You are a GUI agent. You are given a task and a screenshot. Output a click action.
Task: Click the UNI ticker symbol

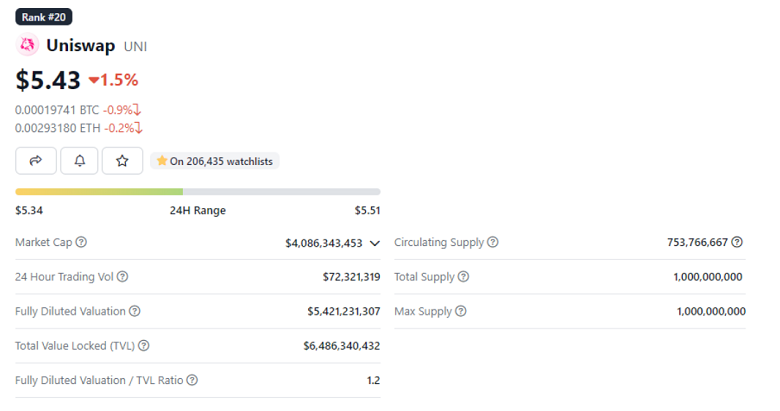pos(135,47)
